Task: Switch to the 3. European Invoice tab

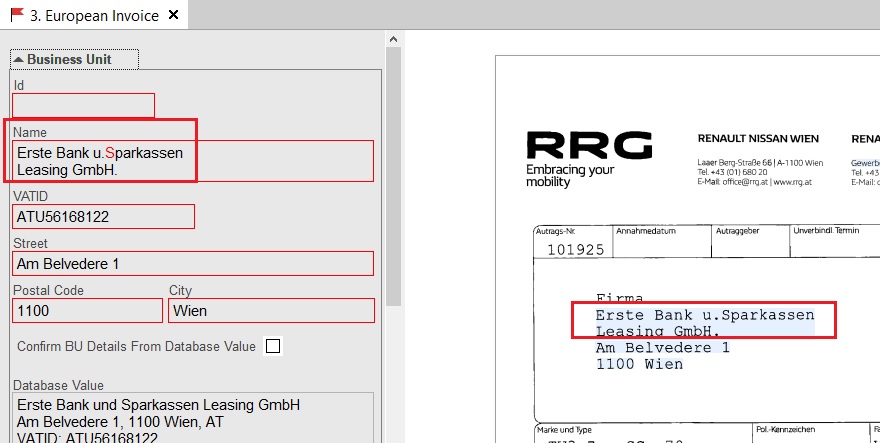Action: [x=94, y=15]
